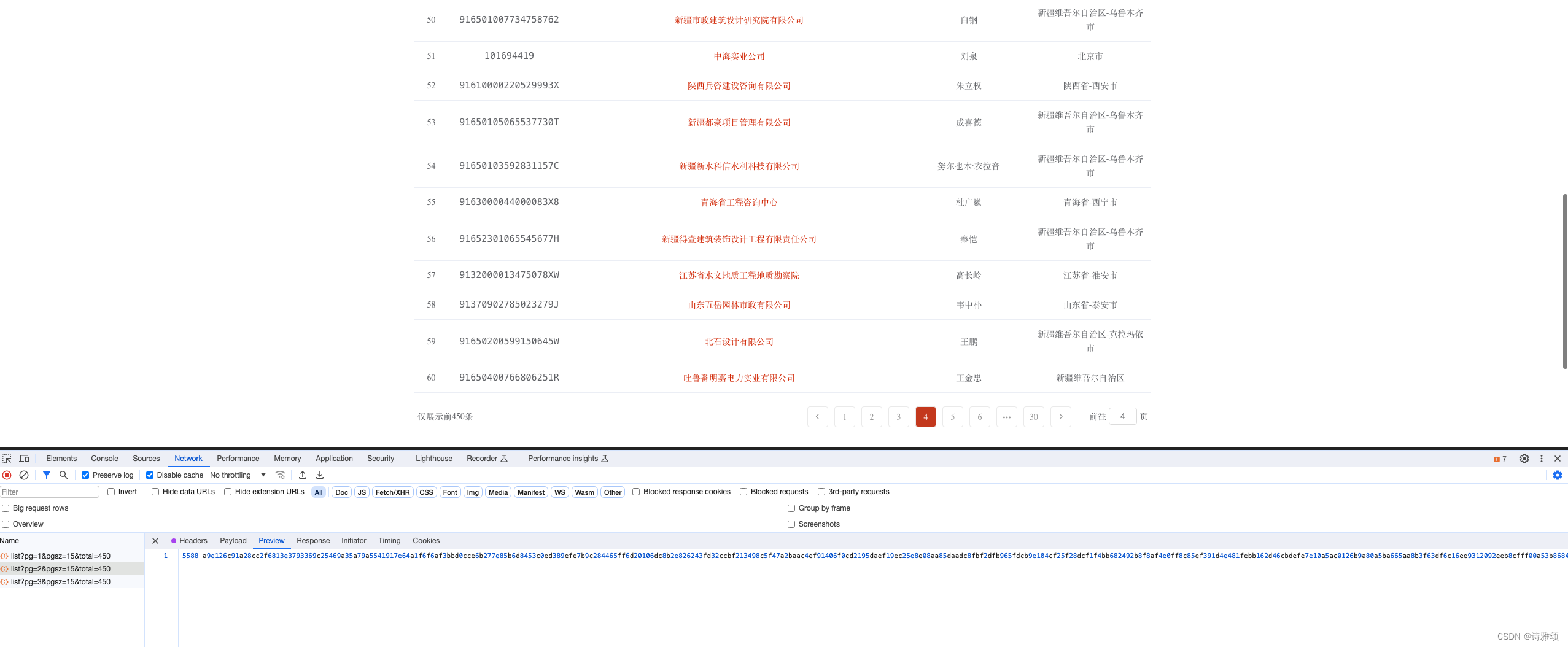Open the network search magnifier

63,475
